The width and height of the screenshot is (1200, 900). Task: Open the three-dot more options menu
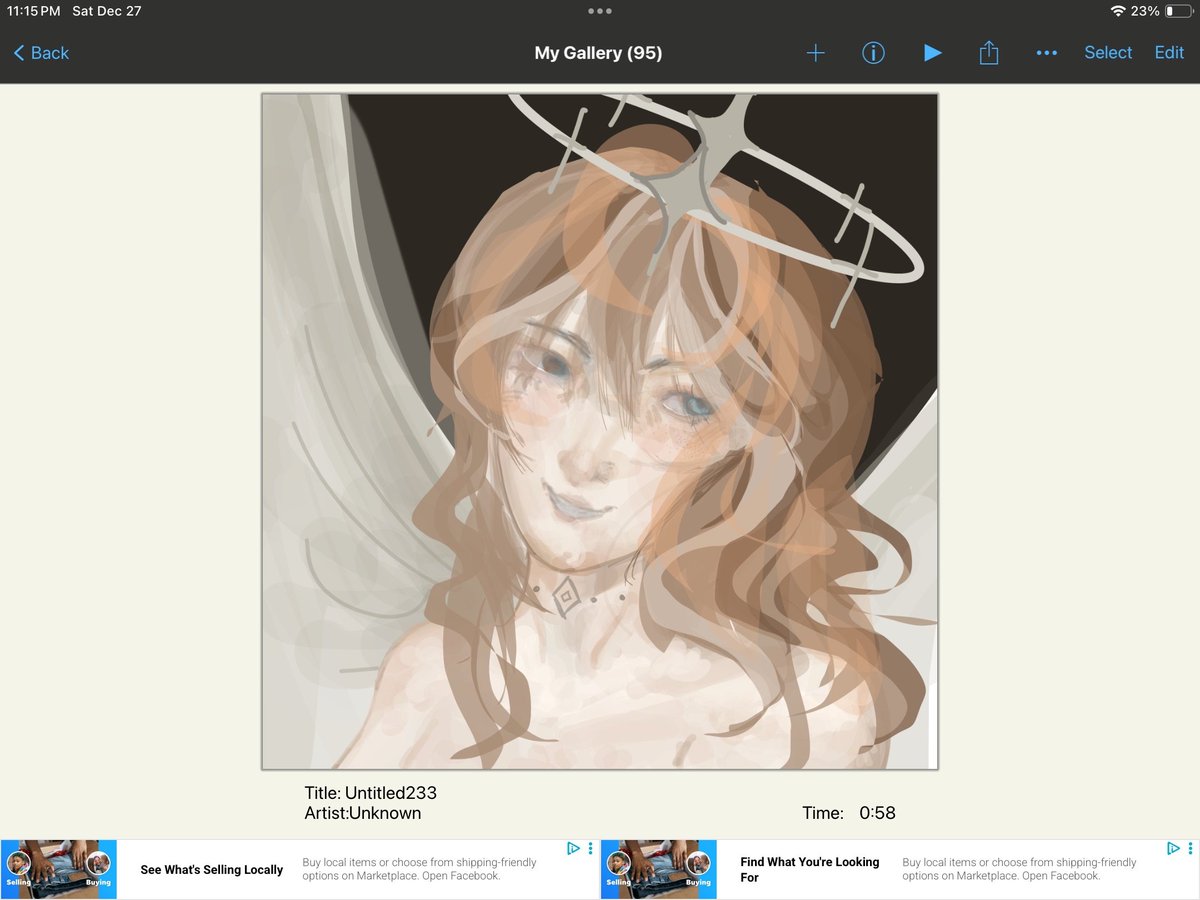pos(1047,53)
